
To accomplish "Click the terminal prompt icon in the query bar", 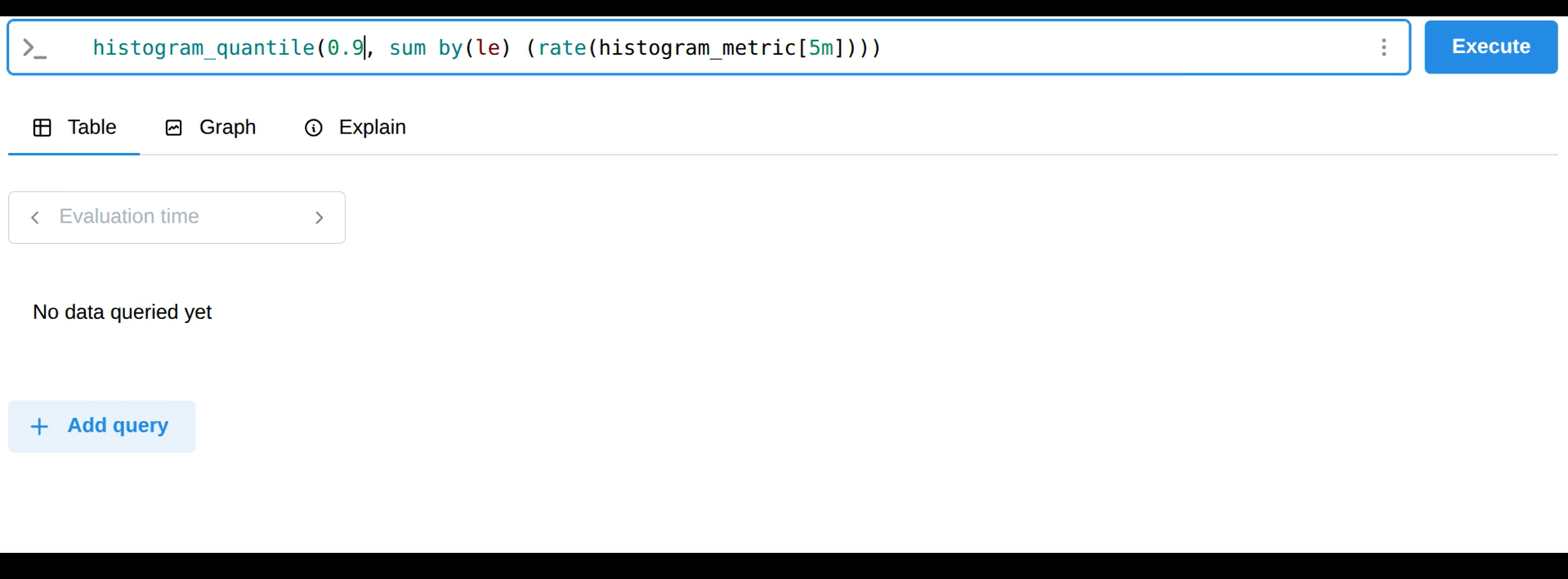I will (34, 47).
